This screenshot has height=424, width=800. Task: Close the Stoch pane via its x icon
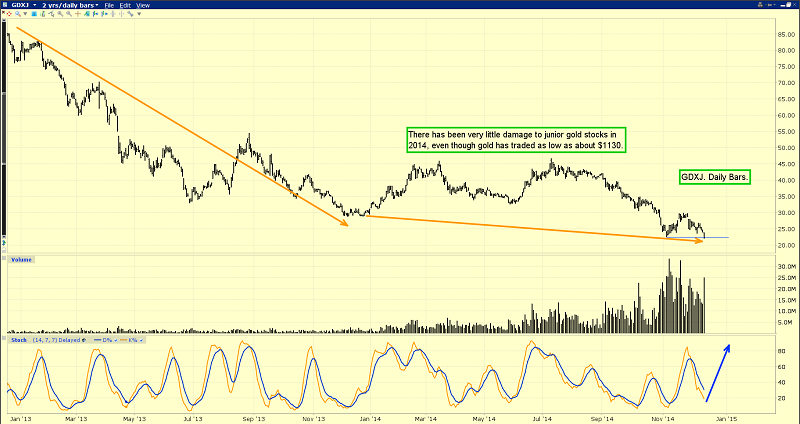4,338
